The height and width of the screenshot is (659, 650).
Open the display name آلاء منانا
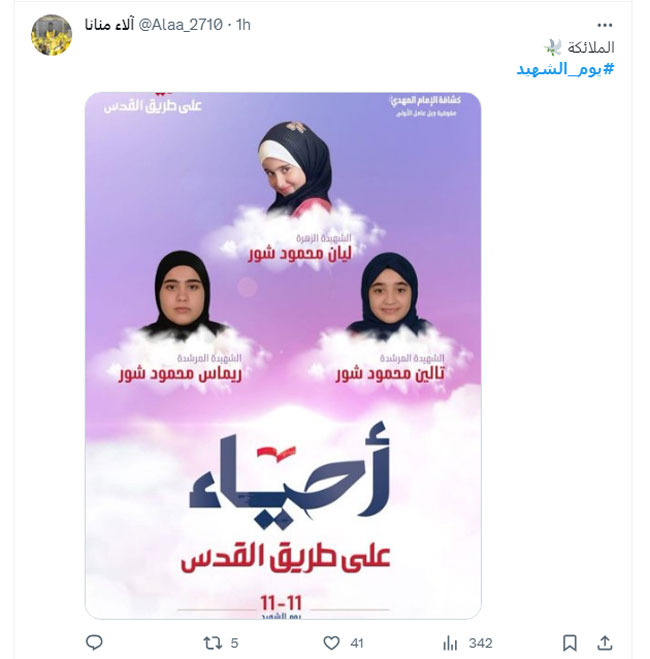point(109,25)
